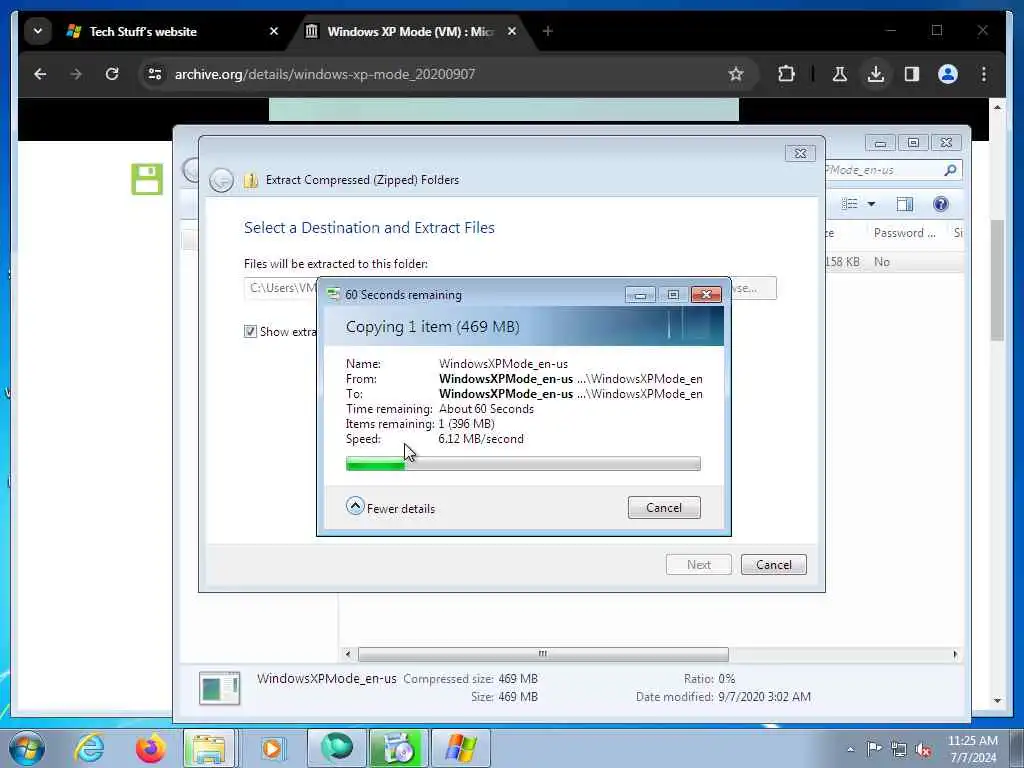Click the green floppy disk software icon
1024x768 pixels.
pos(147,179)
